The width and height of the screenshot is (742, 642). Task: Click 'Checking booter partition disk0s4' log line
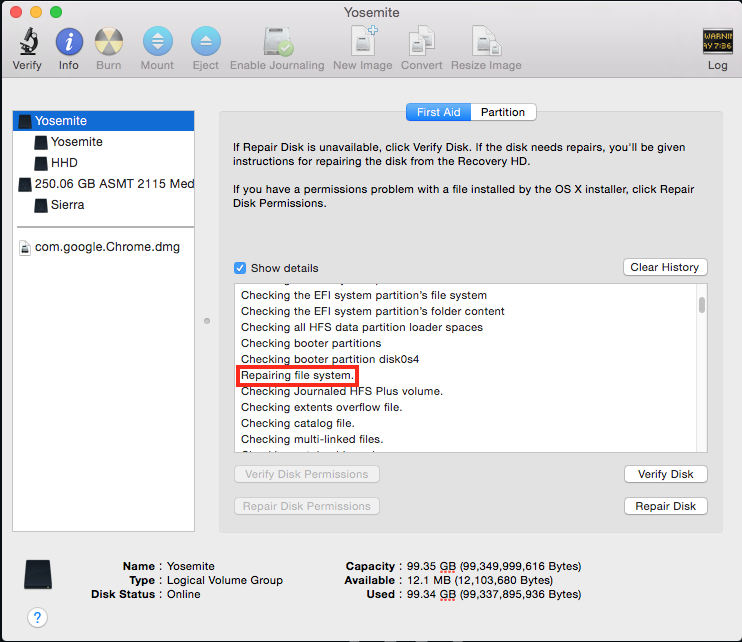330,360
